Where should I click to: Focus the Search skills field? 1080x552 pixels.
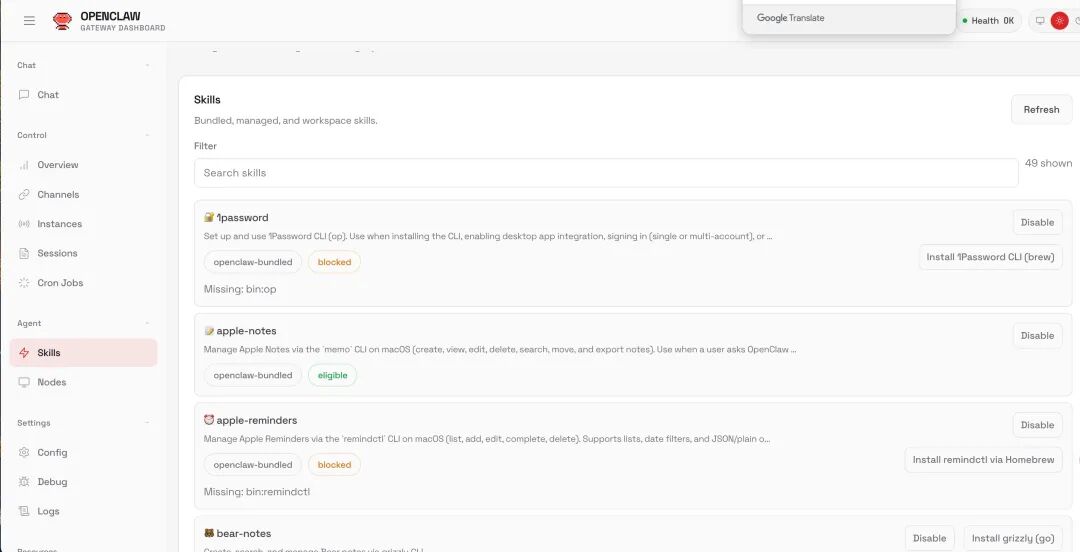(606, 173)
